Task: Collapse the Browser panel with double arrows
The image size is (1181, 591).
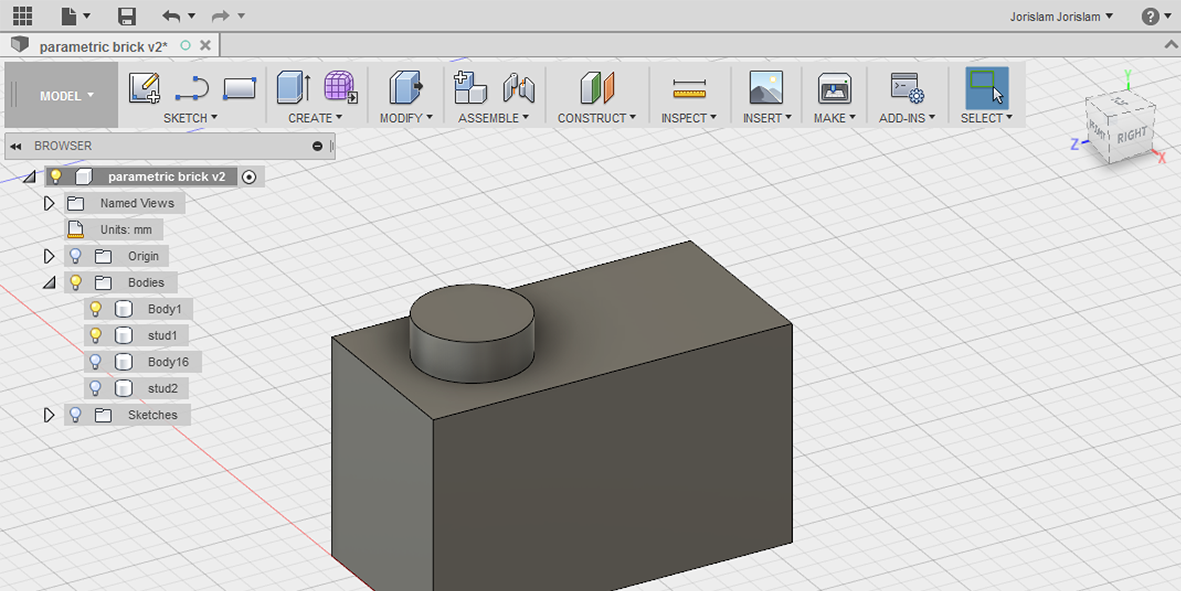Action: click(15, 146)
